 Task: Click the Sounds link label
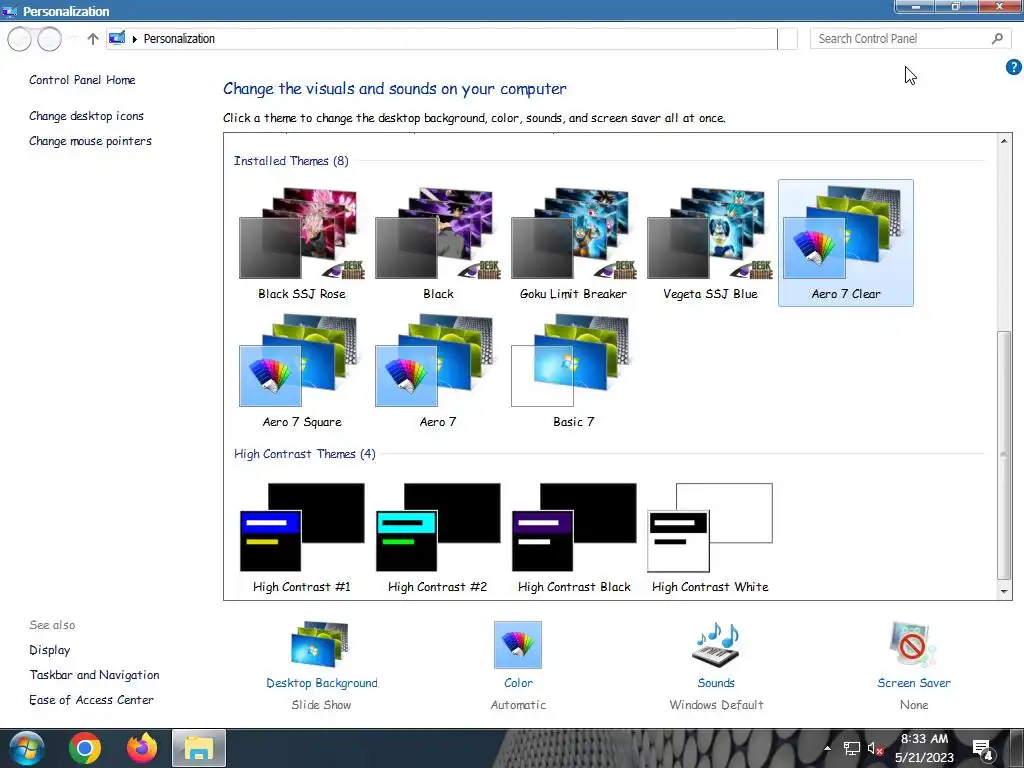click(x=716, y=683)
